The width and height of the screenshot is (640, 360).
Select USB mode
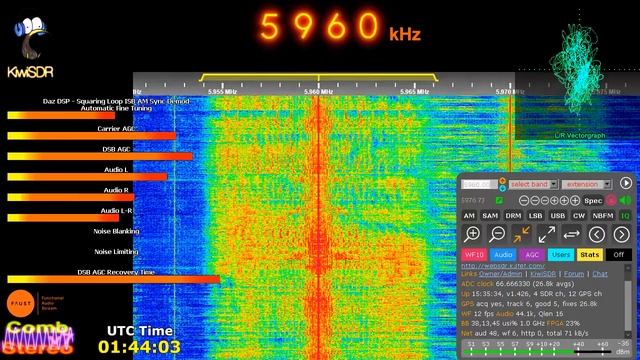click(x=558, y=216)
